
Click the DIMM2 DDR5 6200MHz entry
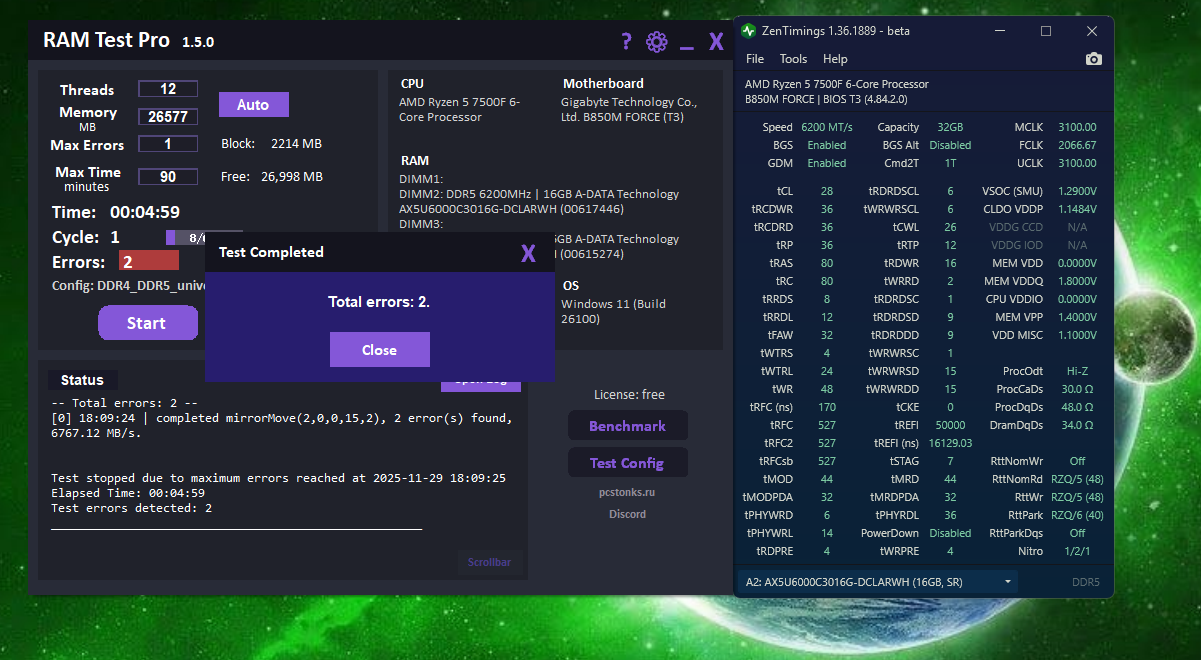click(x=539, y=202)
